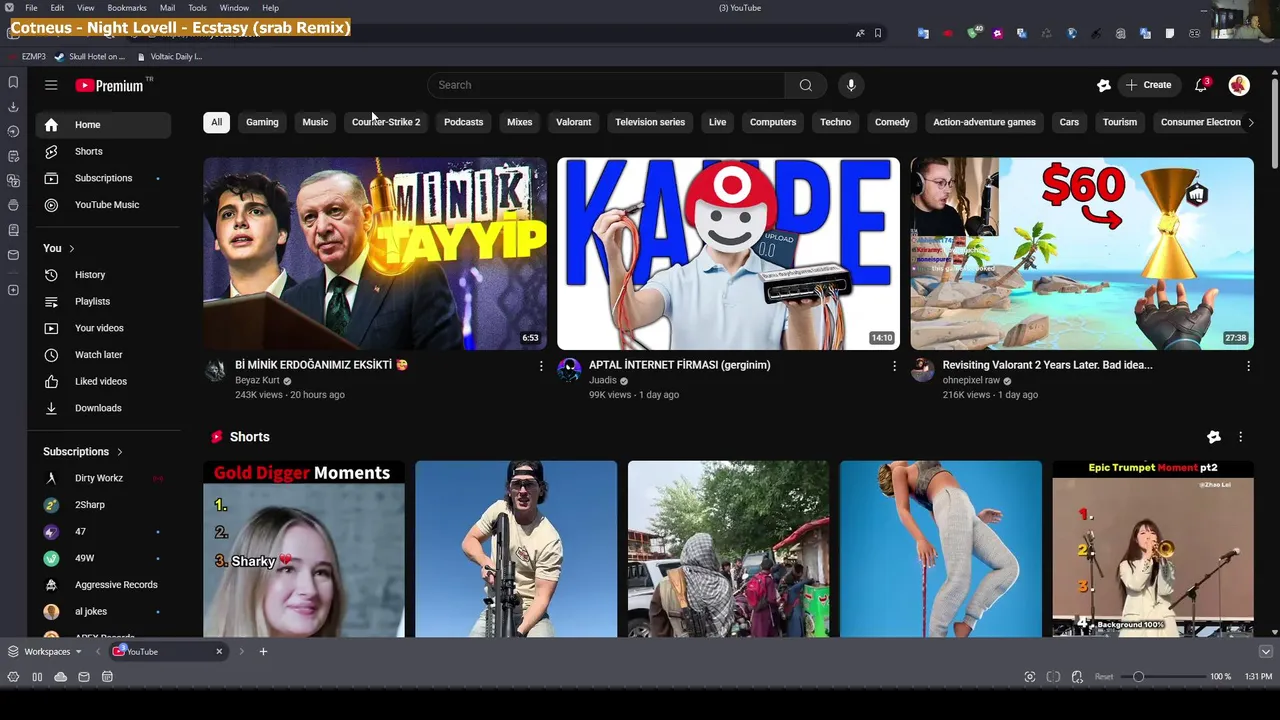Open the mail icon in status bar
Viewport: 1280px width, 720px height.
[84, 677]
